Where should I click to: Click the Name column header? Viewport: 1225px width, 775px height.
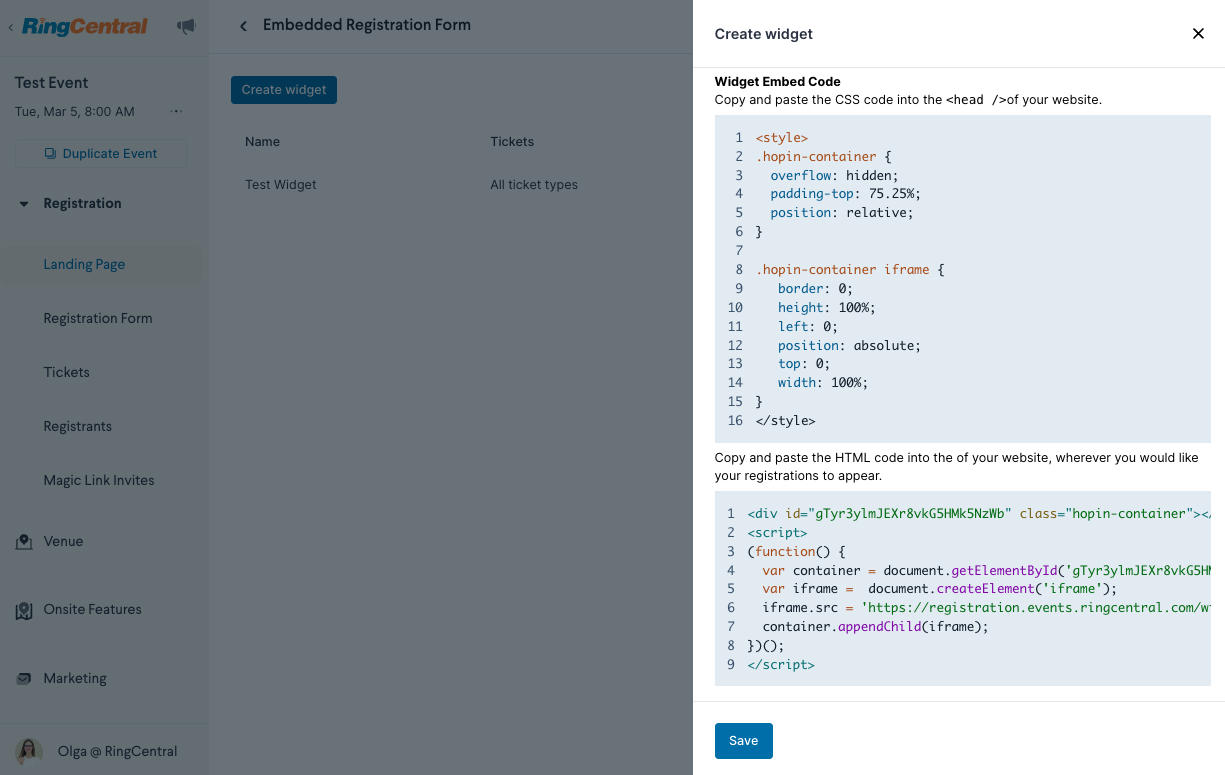(262, 142)
